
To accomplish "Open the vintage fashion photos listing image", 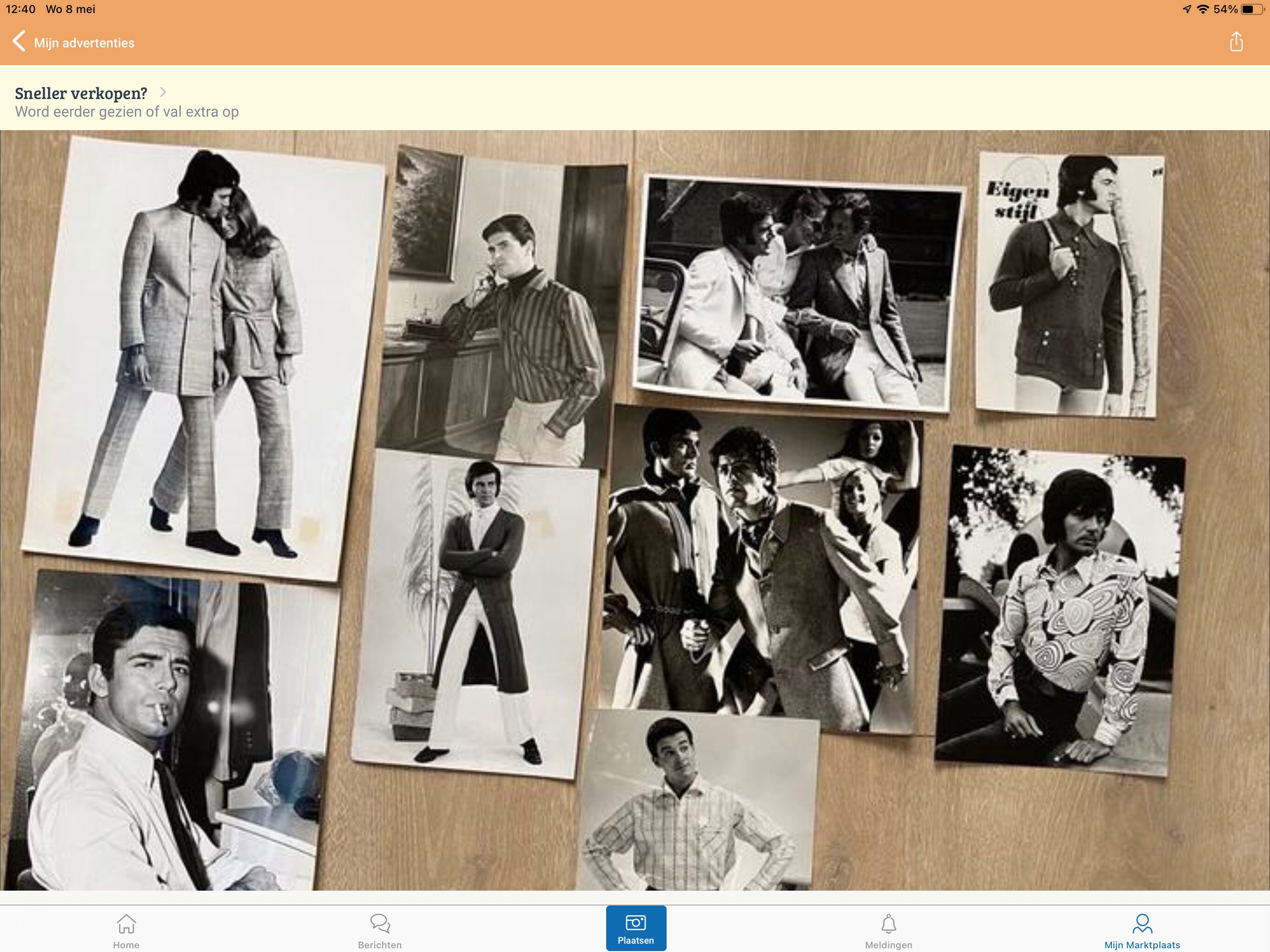I will (635, 510).
